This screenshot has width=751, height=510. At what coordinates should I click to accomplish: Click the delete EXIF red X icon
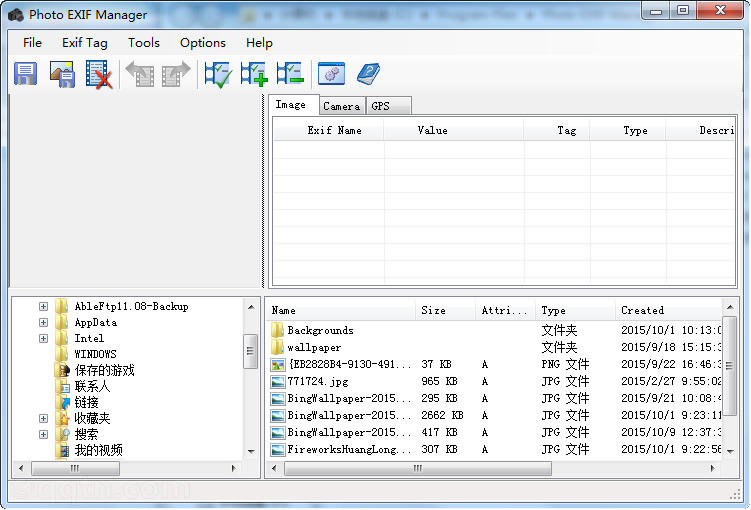[x=99, y=74]
